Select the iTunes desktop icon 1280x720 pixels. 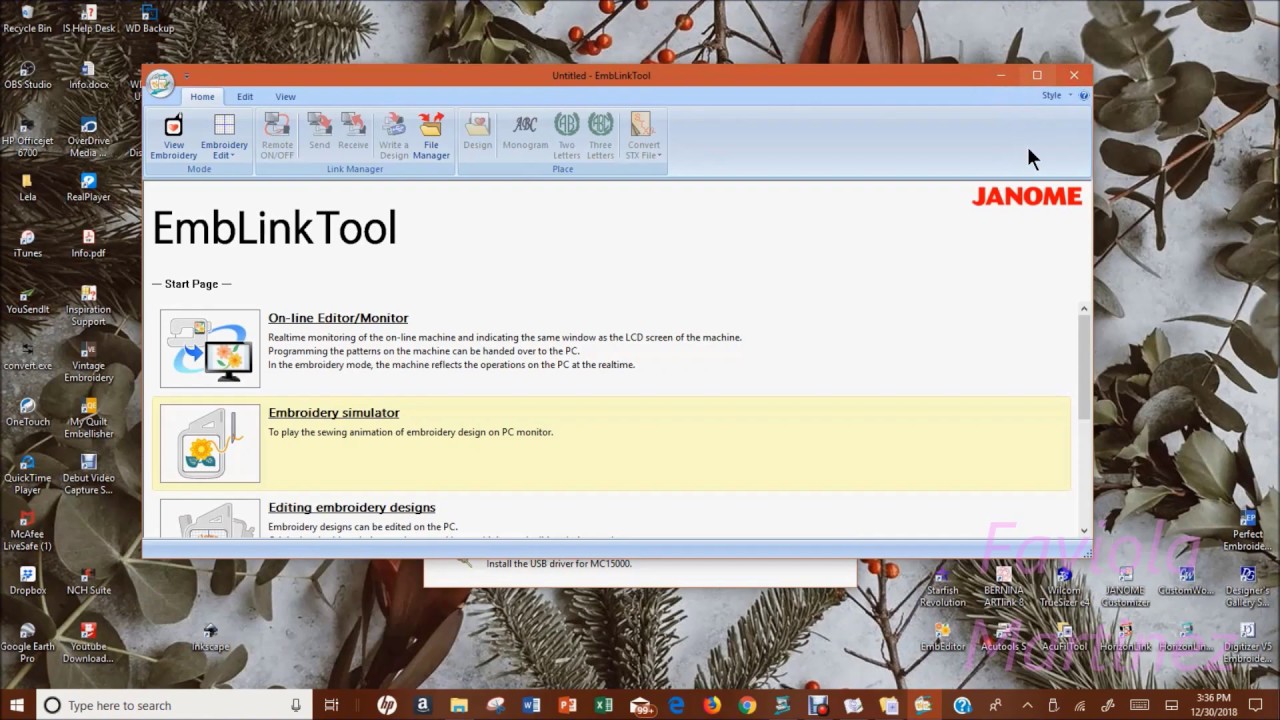click(x=27, y=244)
